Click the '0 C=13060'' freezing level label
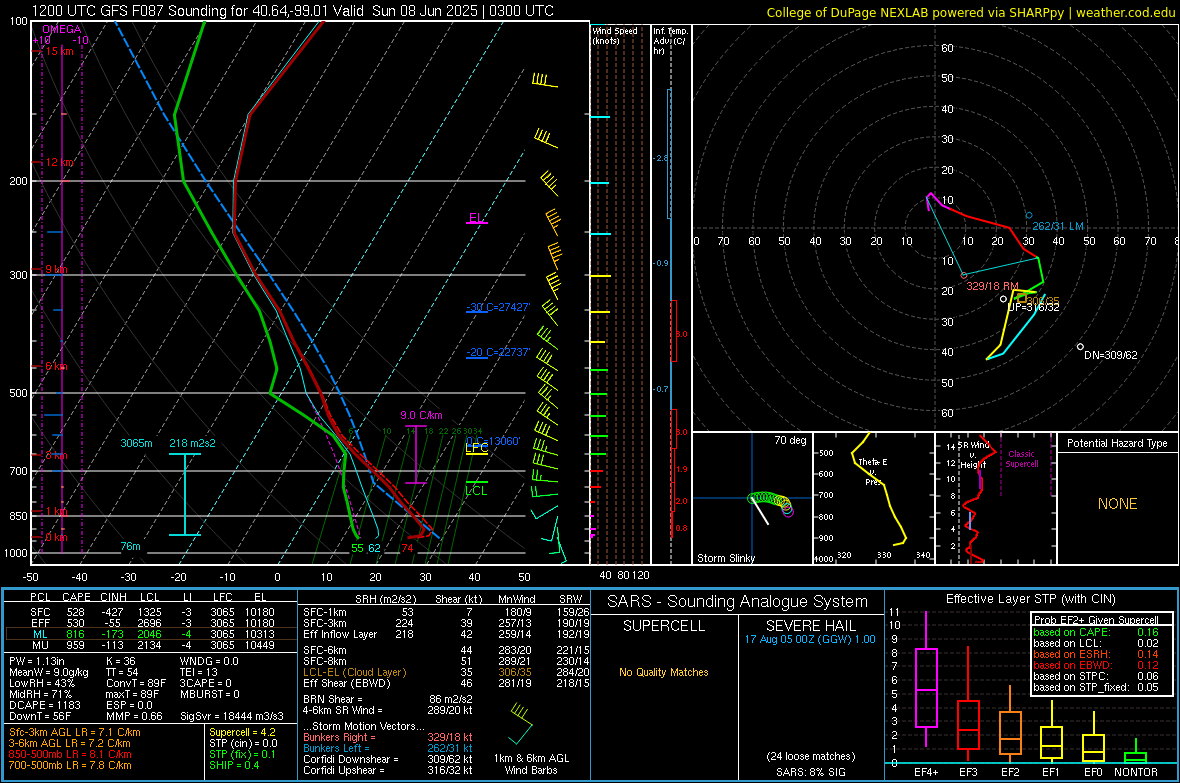This screenshot has height=783, width=1180. click(493, 440)
